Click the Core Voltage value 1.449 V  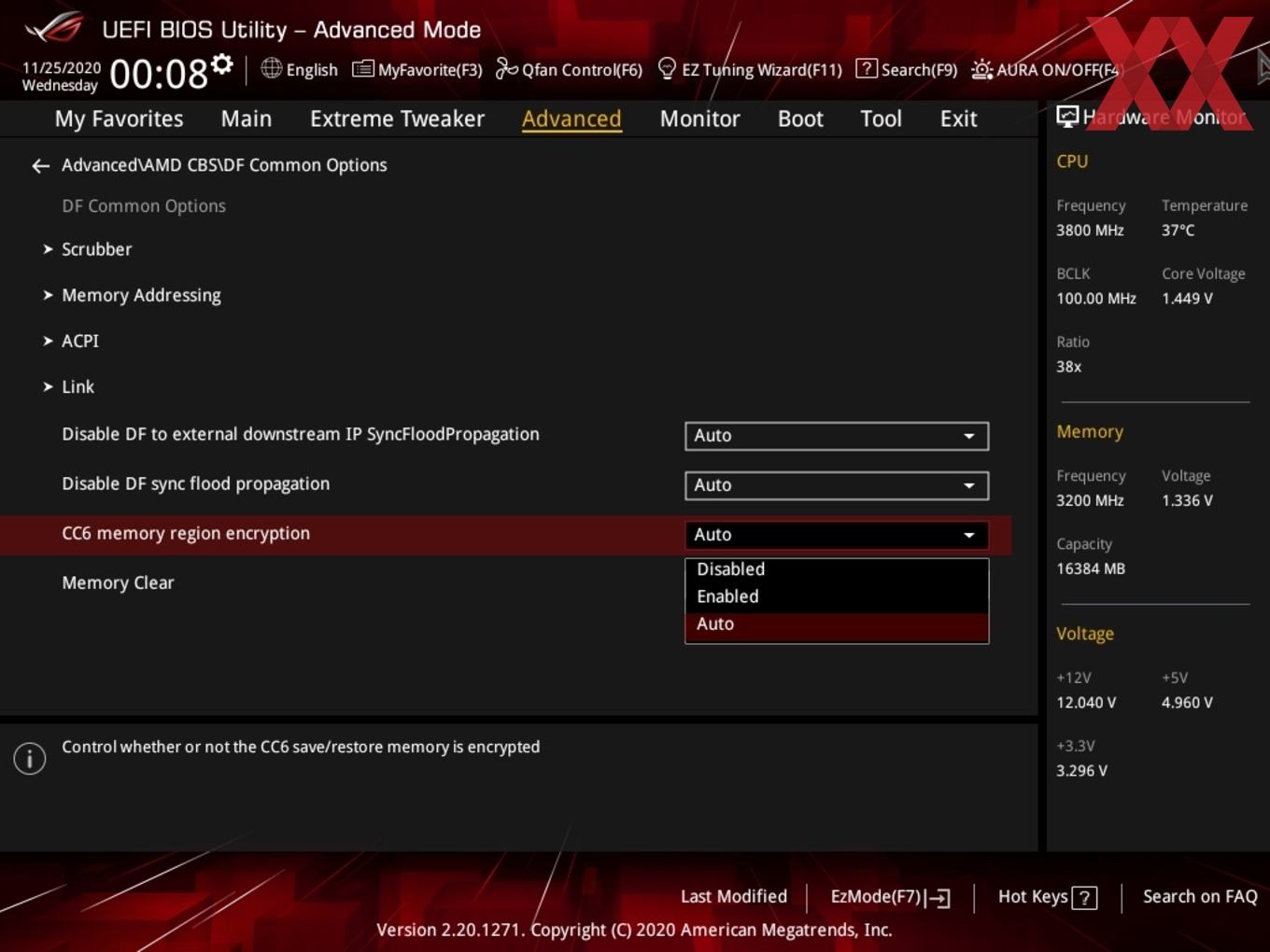(1187, 299)
